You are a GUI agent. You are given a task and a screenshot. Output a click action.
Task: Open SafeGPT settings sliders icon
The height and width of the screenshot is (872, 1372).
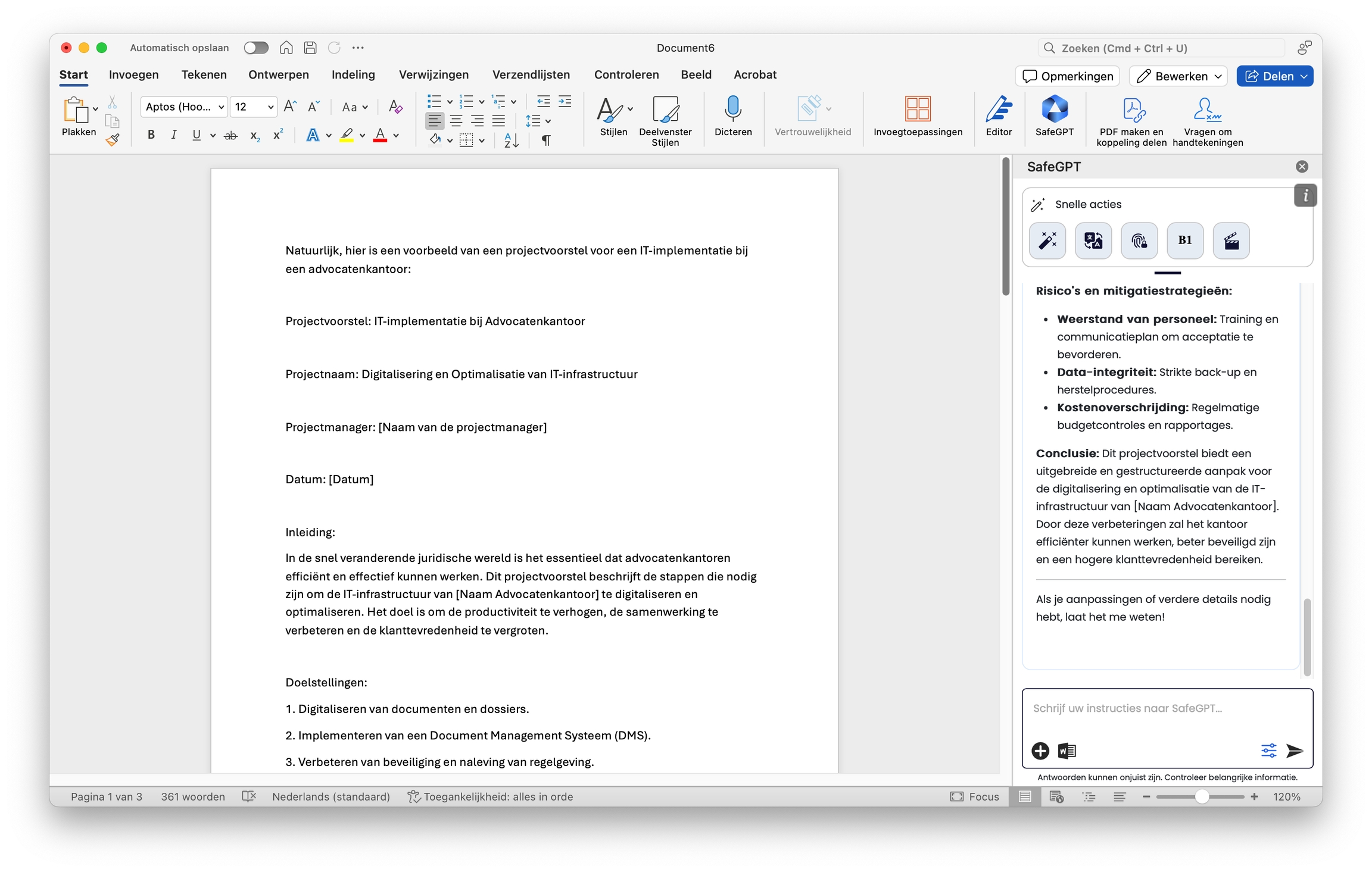click(1268, 751)
